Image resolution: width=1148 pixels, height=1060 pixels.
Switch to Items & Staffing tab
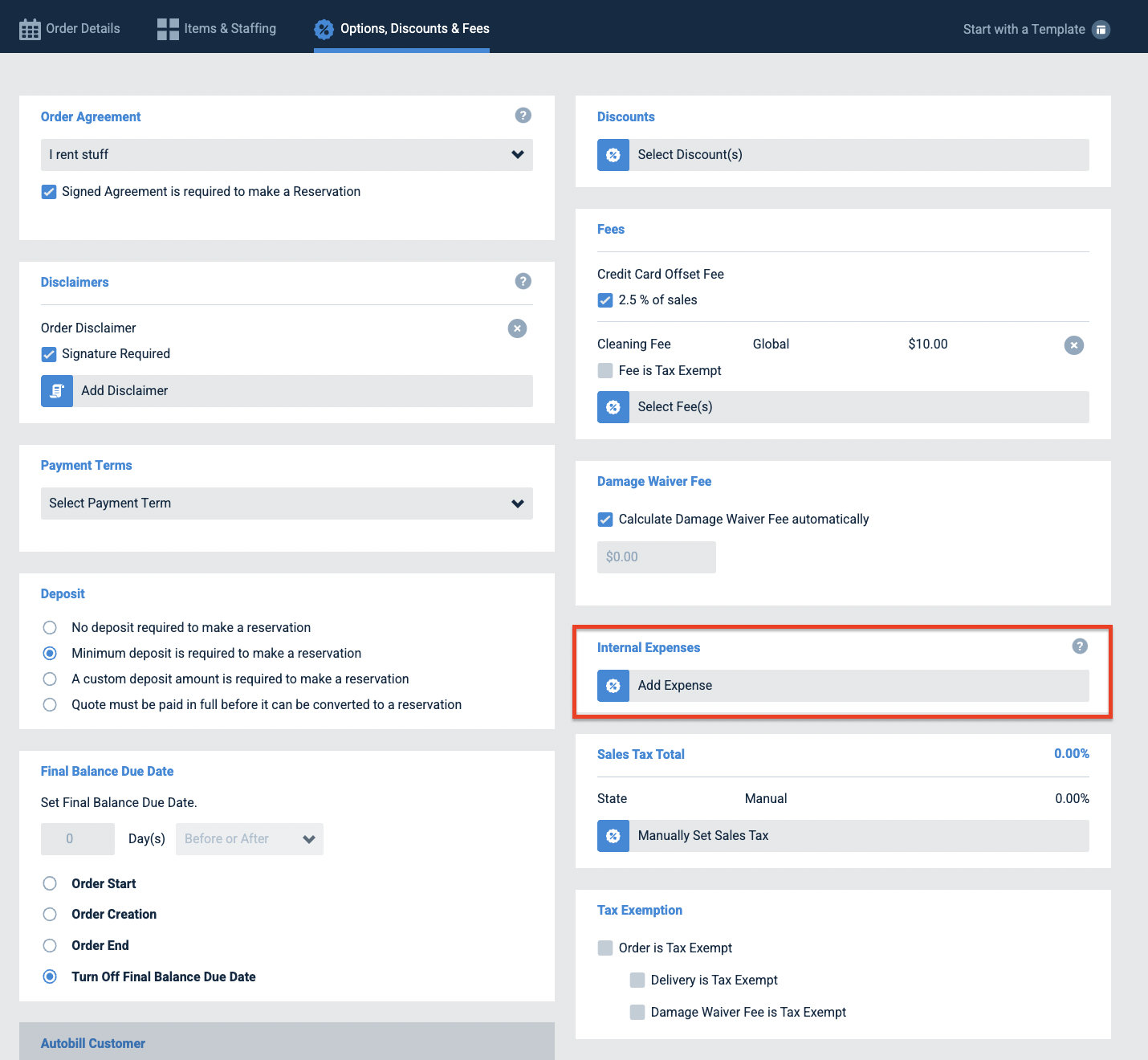217,29
